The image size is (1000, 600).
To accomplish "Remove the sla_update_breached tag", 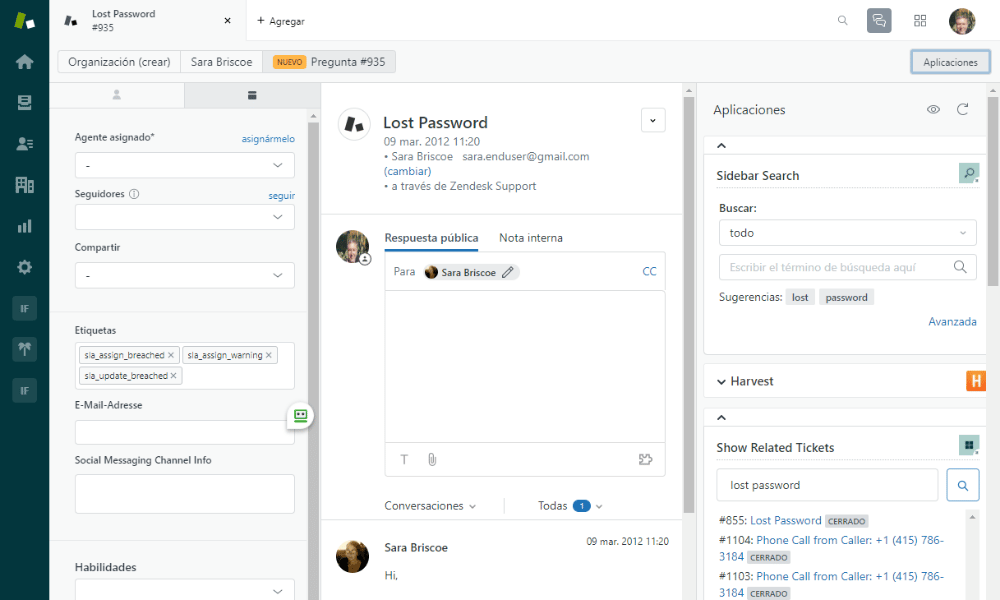I will click(173, 376).
